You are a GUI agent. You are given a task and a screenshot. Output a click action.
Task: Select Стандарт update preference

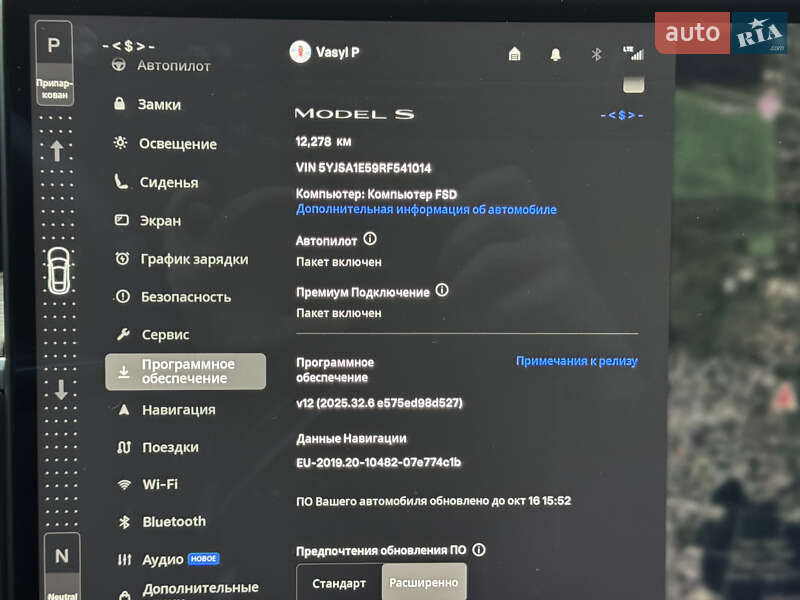point(339,583)
